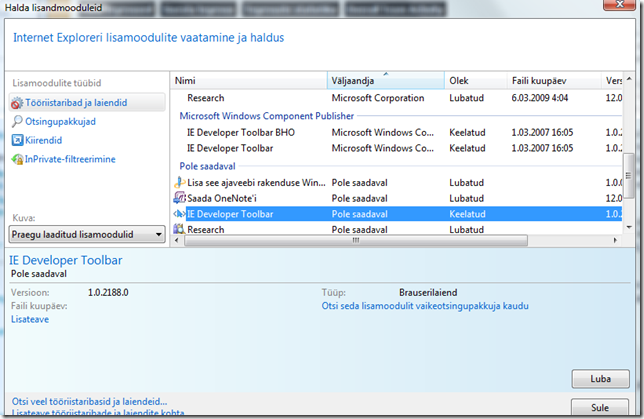The width and height of the screenshot is (644, 419).
Task: Select the IE Developer Toolbar BHO row
Action: 397,132
